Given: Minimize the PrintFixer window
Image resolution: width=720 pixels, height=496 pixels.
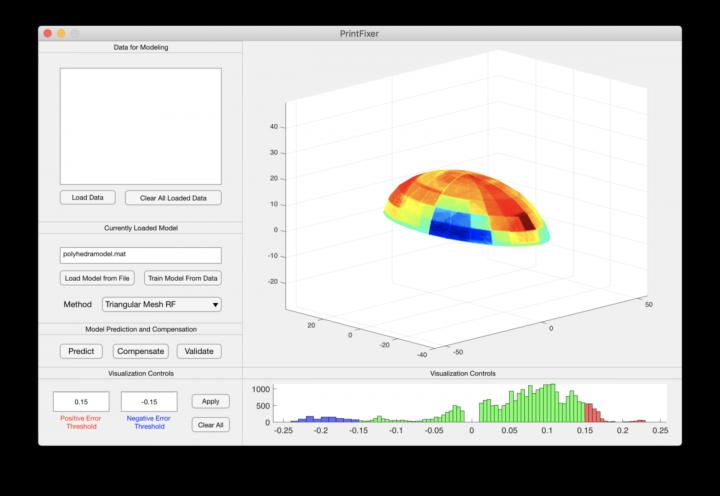Looking at the screenshot, I should [61, 33].
